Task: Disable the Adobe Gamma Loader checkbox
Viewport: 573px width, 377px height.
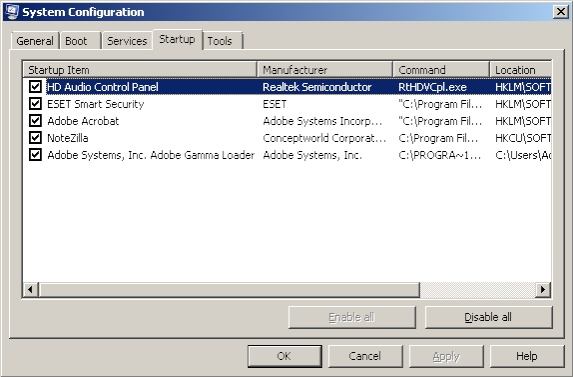Action: tap(35, 155)
